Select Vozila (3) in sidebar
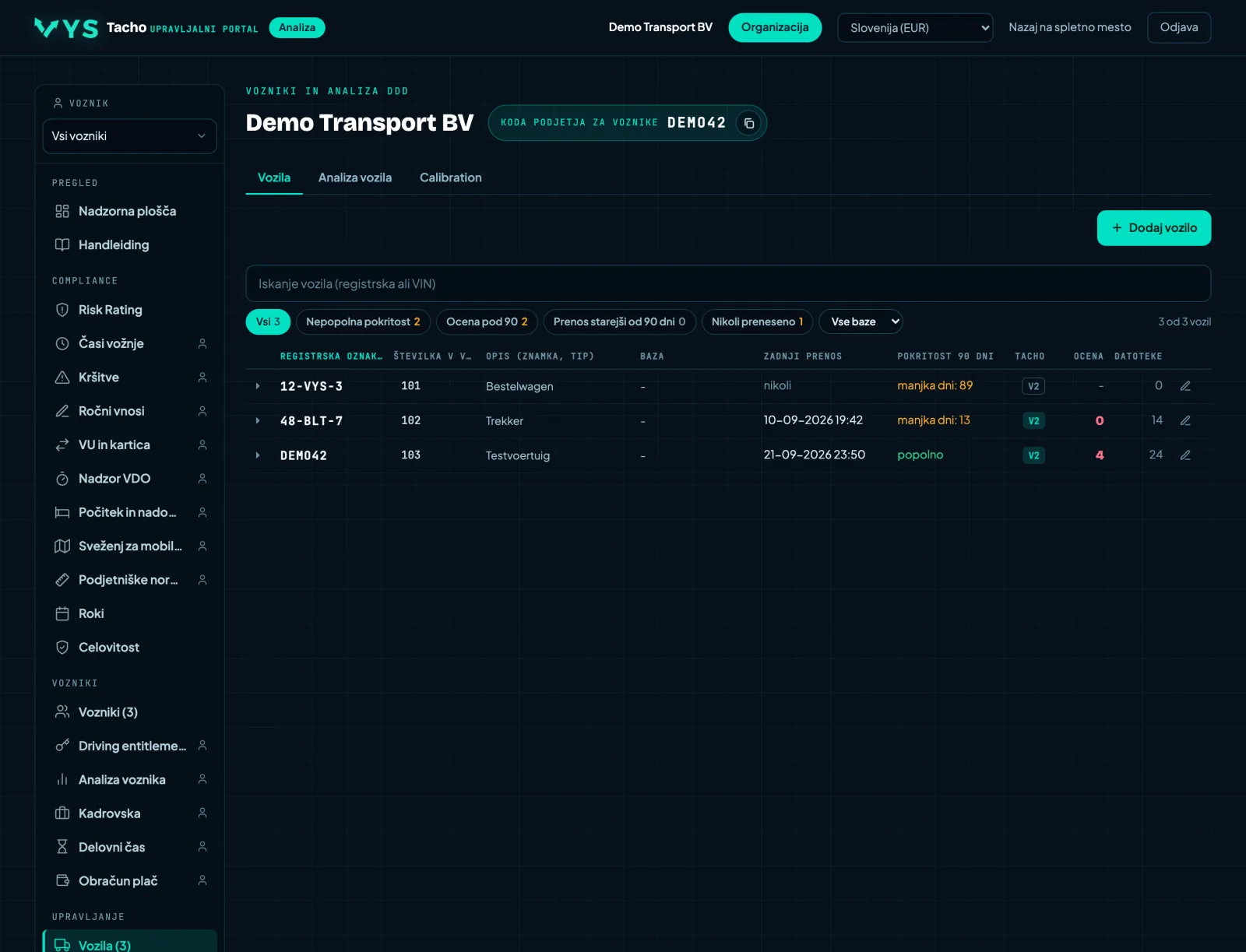The width and height of the screenshot is (1246, 952). (x=129, y=940)
